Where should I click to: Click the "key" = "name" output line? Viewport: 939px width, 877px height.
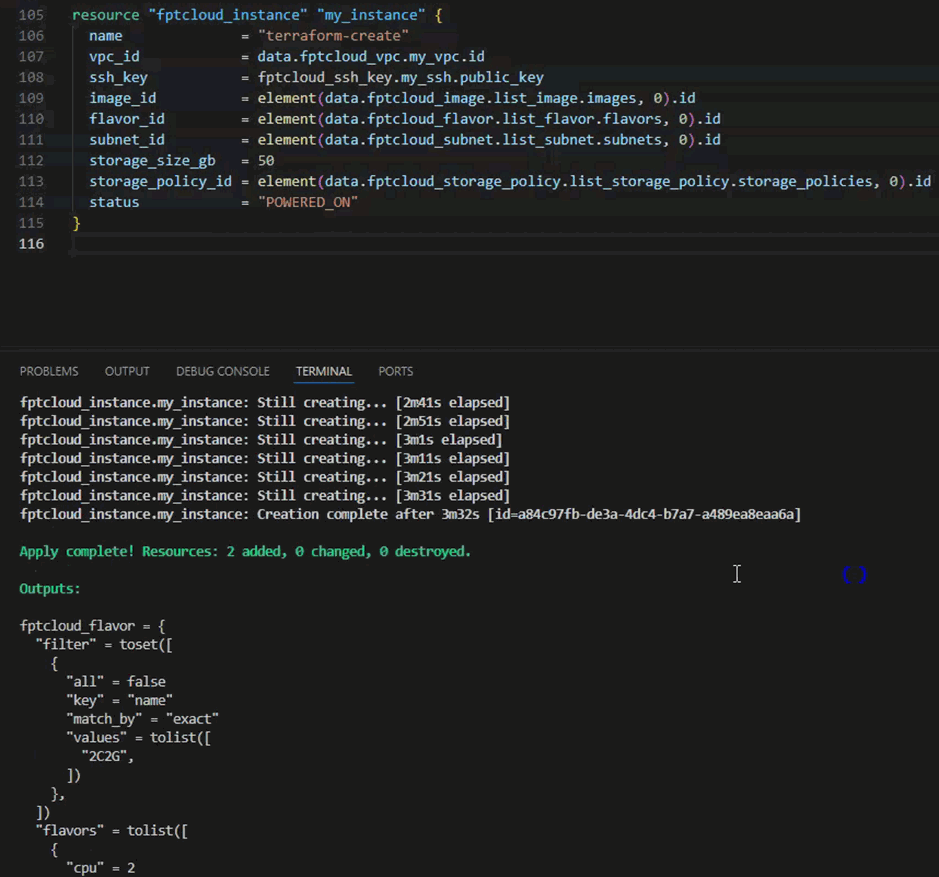[120, 700]
